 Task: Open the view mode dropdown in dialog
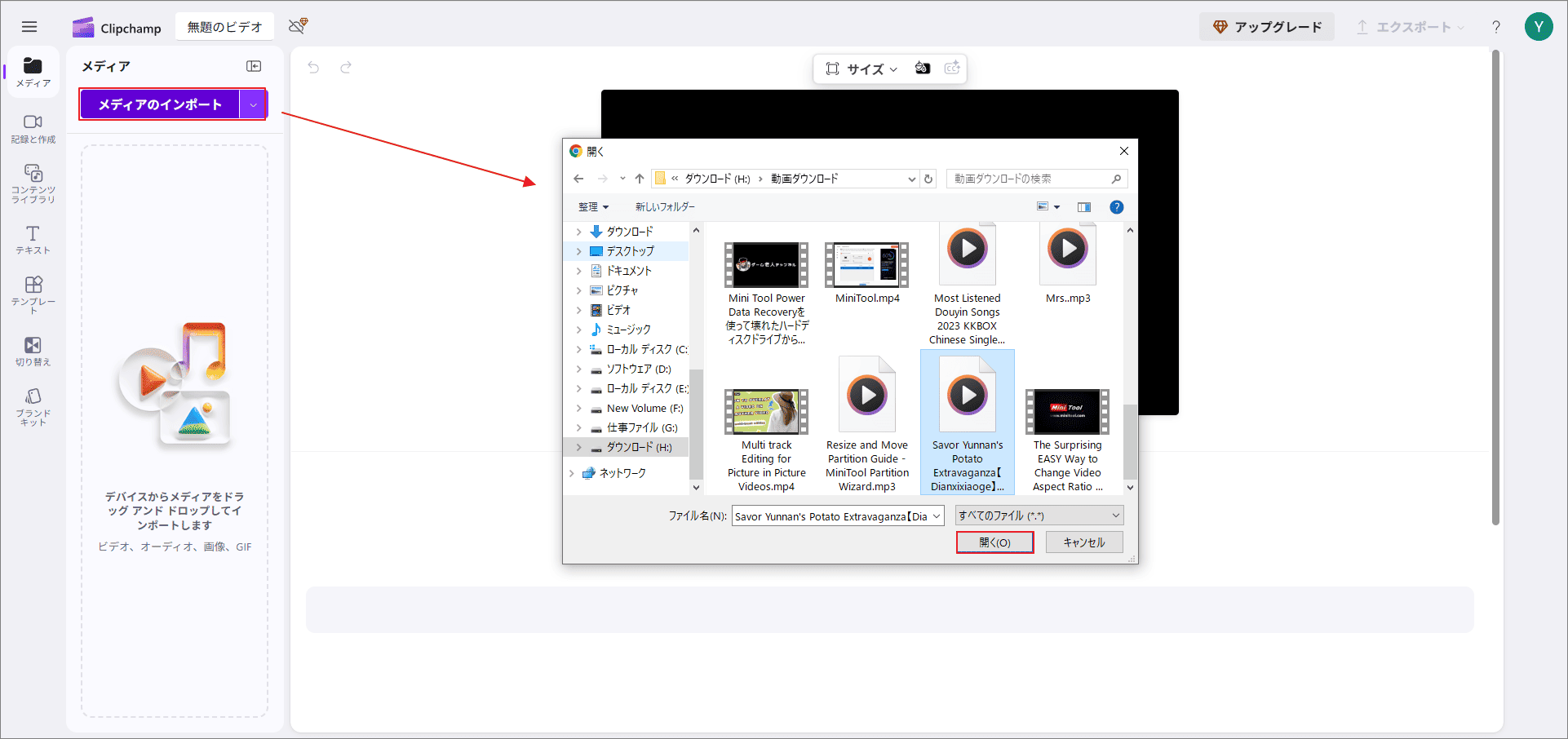pyautogui.click(x=1056, y=207)
